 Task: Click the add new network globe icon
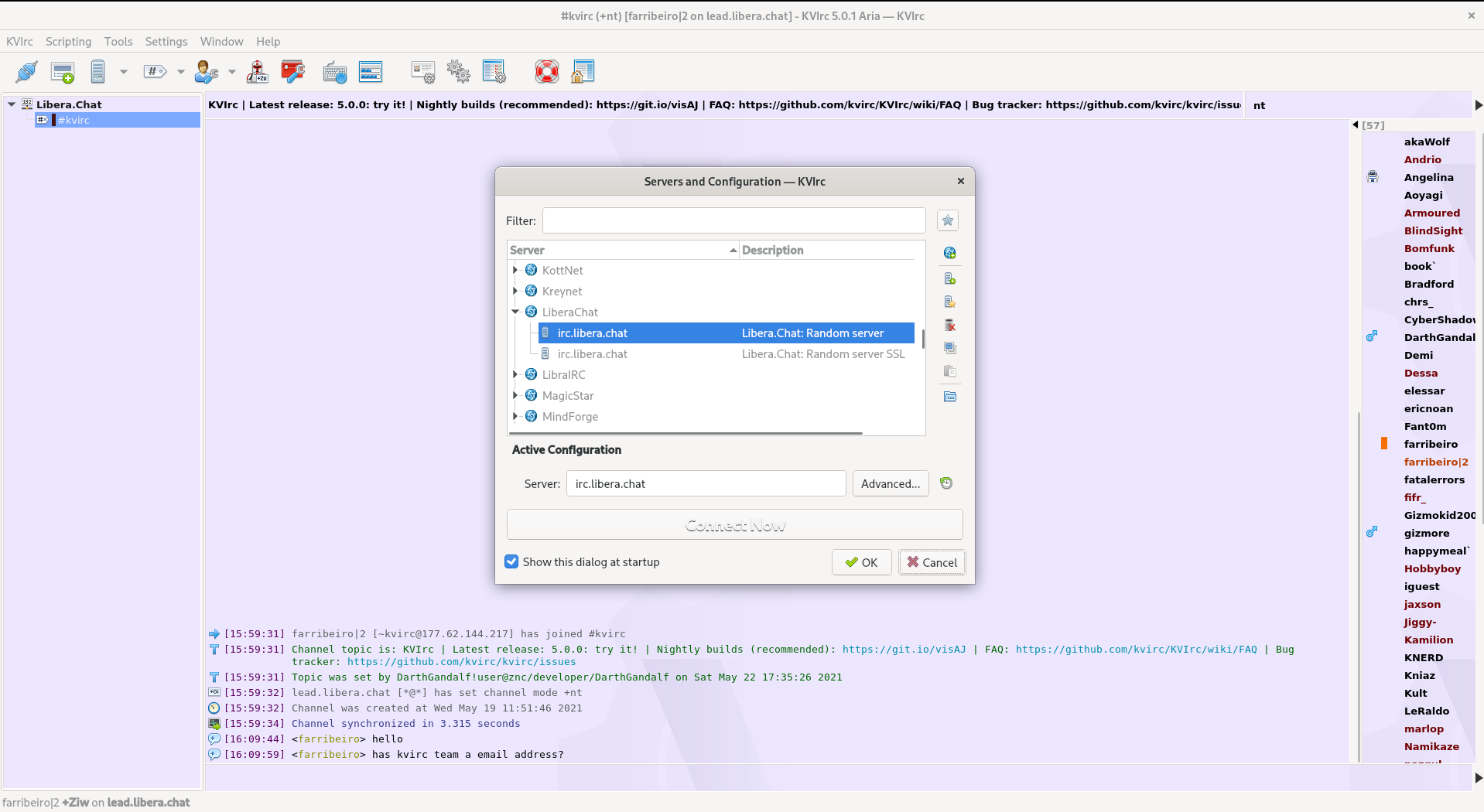949,253
